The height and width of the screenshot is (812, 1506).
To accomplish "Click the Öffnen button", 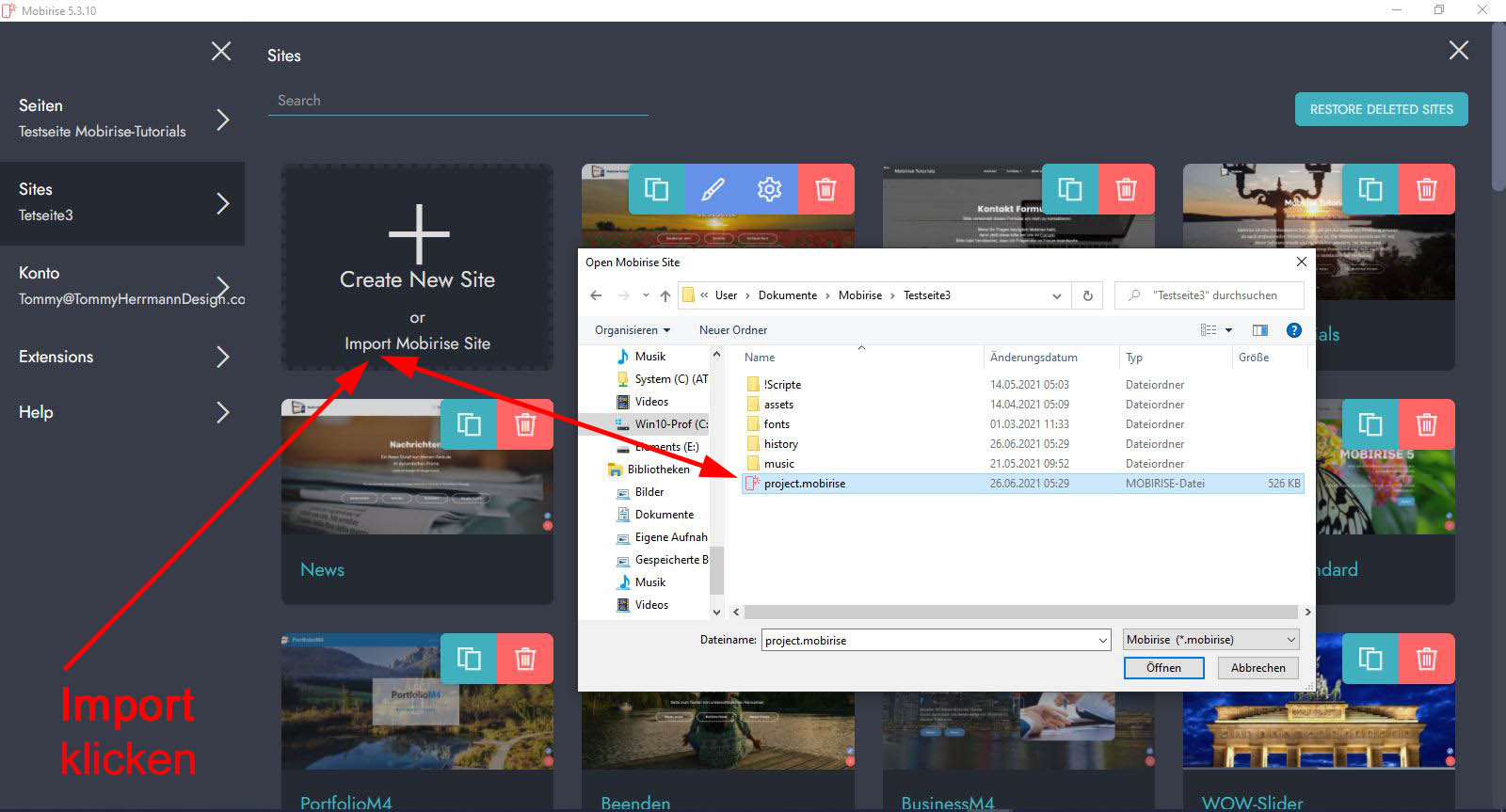I will (x=1163, y=668).
